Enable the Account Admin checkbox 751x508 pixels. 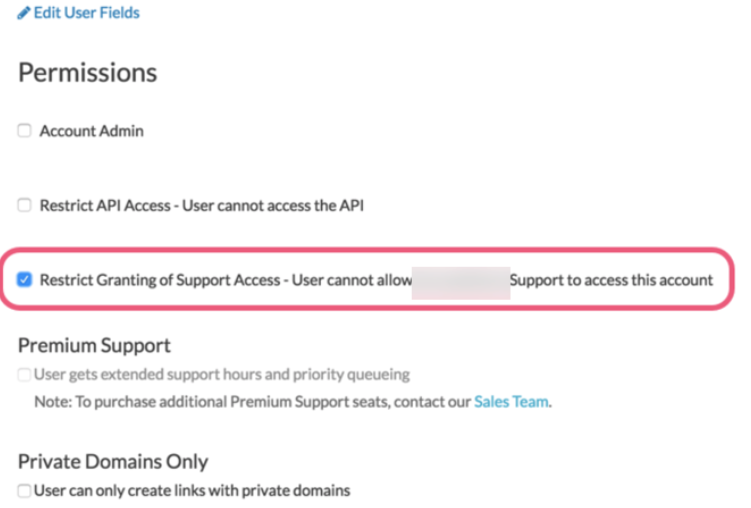click(24, 130)
